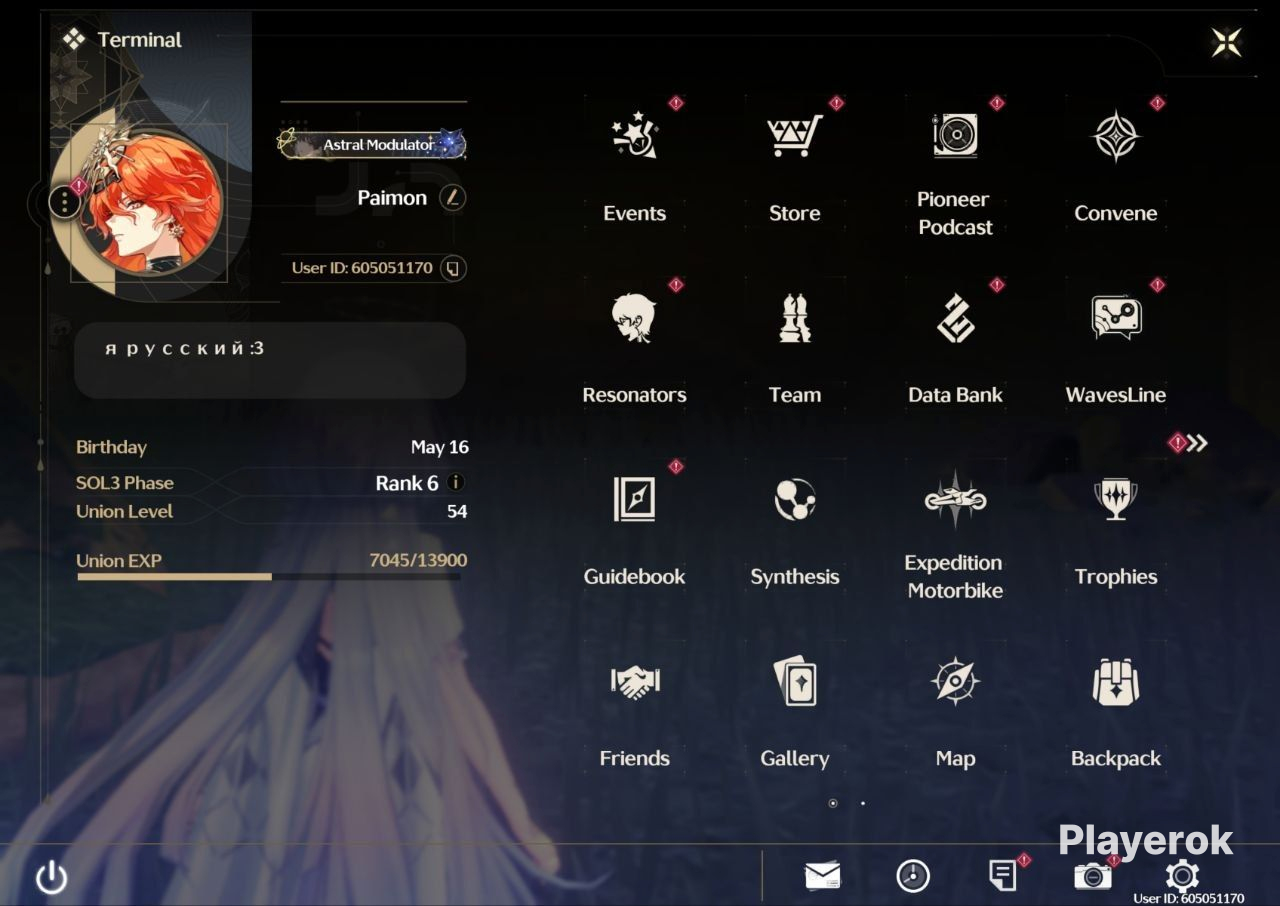Open the clock icon in bottom bar

click(913, 876)
